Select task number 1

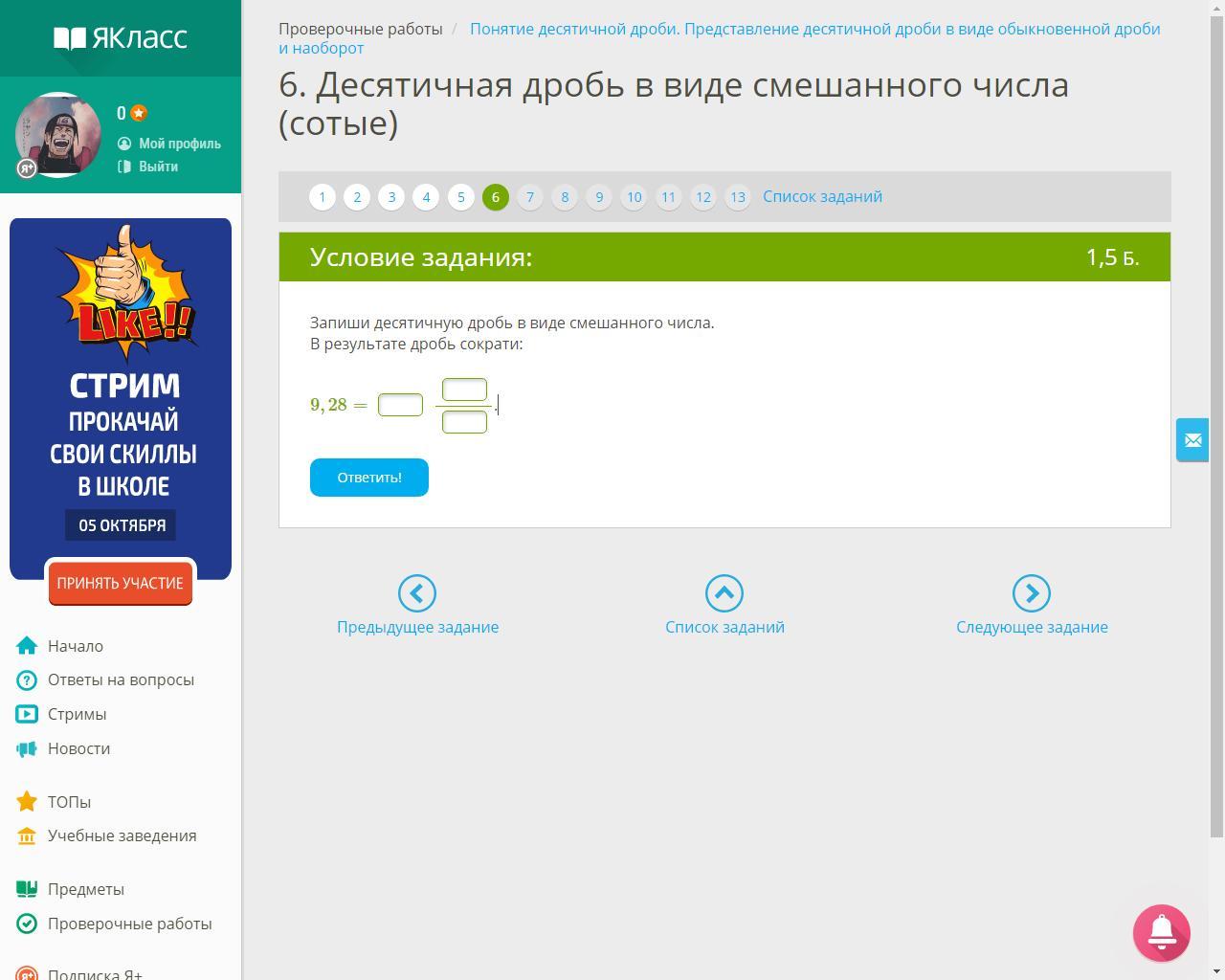(x=323, y=197)
